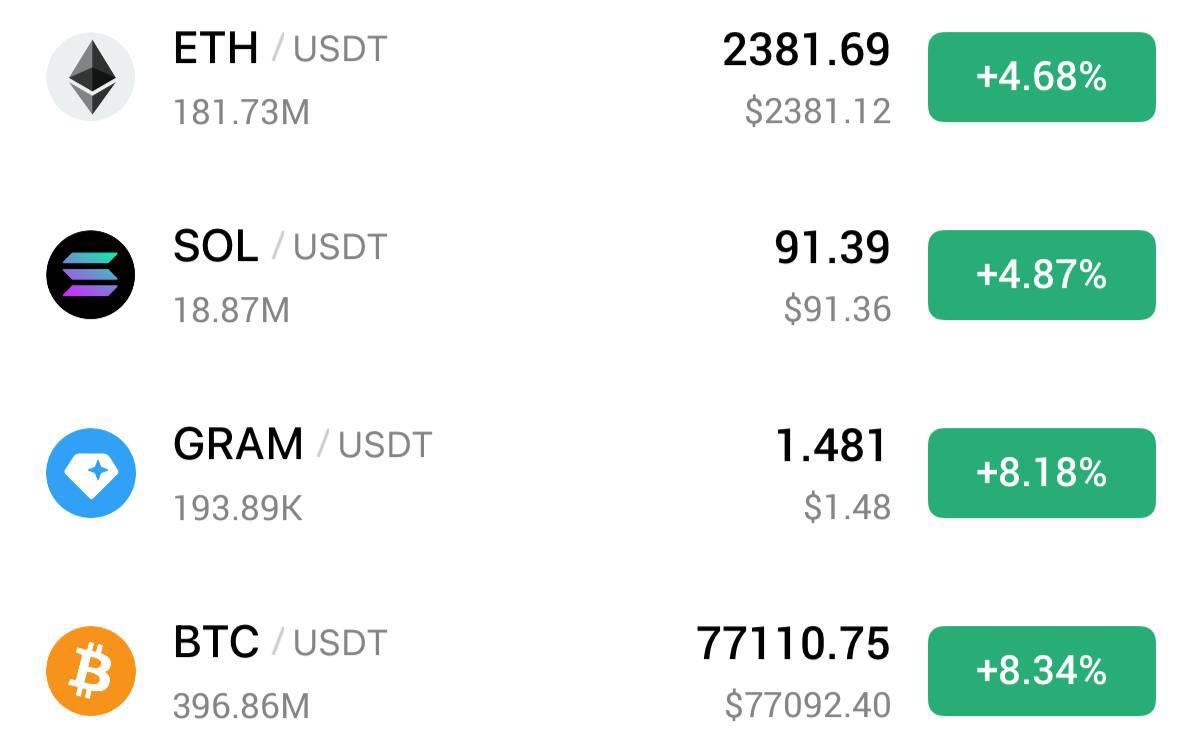Viewport: 1202px width, 744px height.
Task: Select the SOL price 91.39
Action: point(832,248)
